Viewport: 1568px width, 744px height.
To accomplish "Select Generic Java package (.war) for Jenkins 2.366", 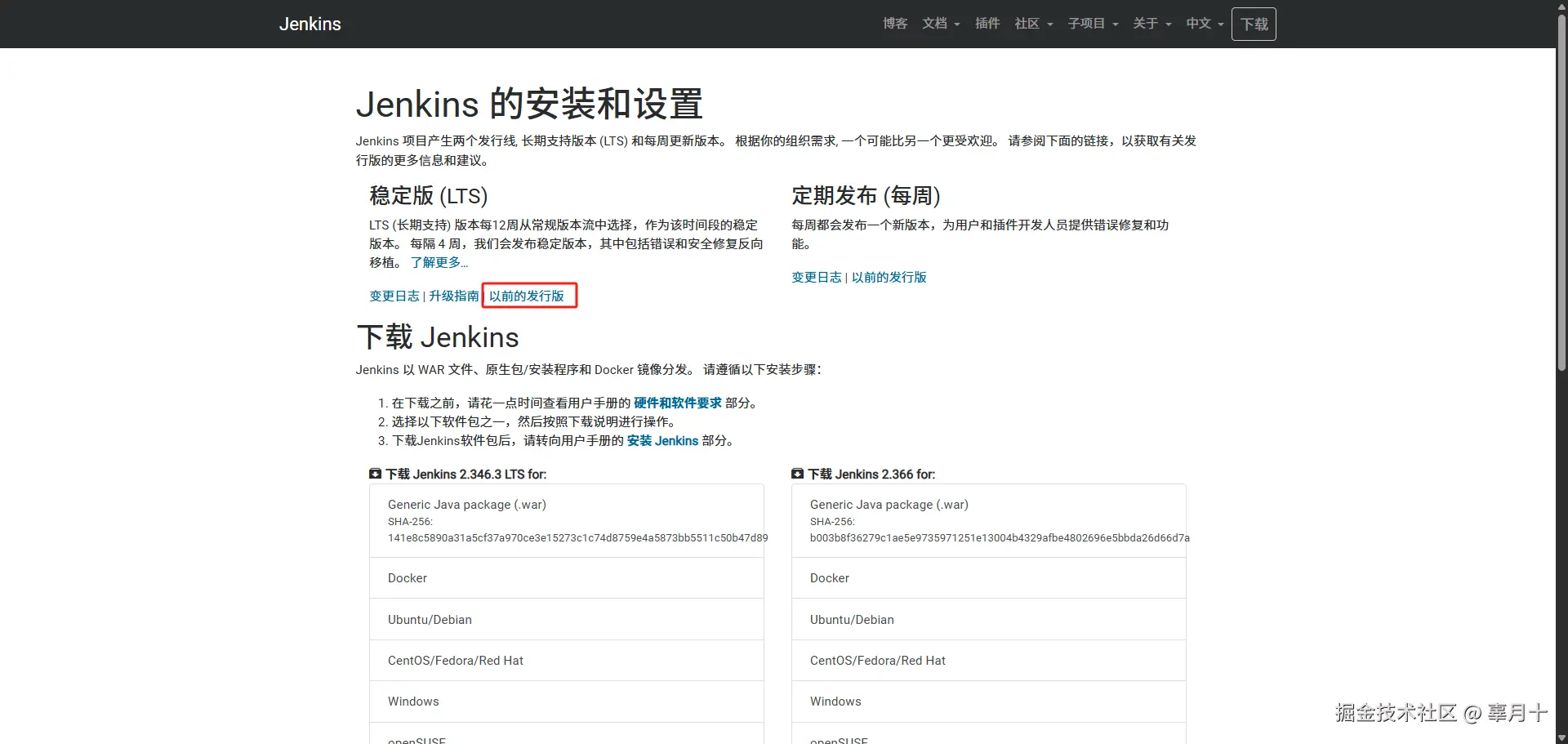I will pyautogui.click(x=989, y=521).
